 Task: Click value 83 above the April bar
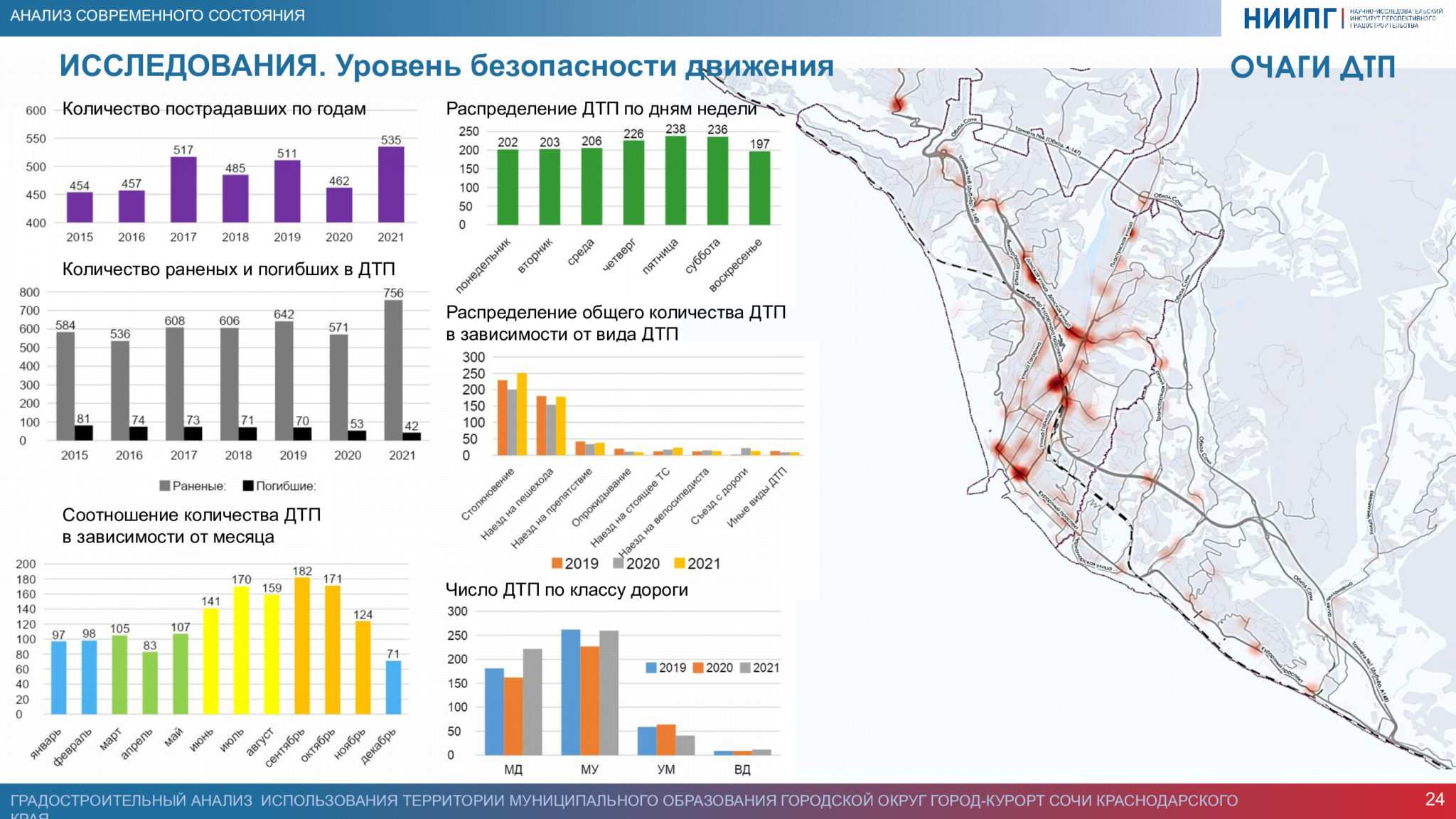(x=150, y=646)
